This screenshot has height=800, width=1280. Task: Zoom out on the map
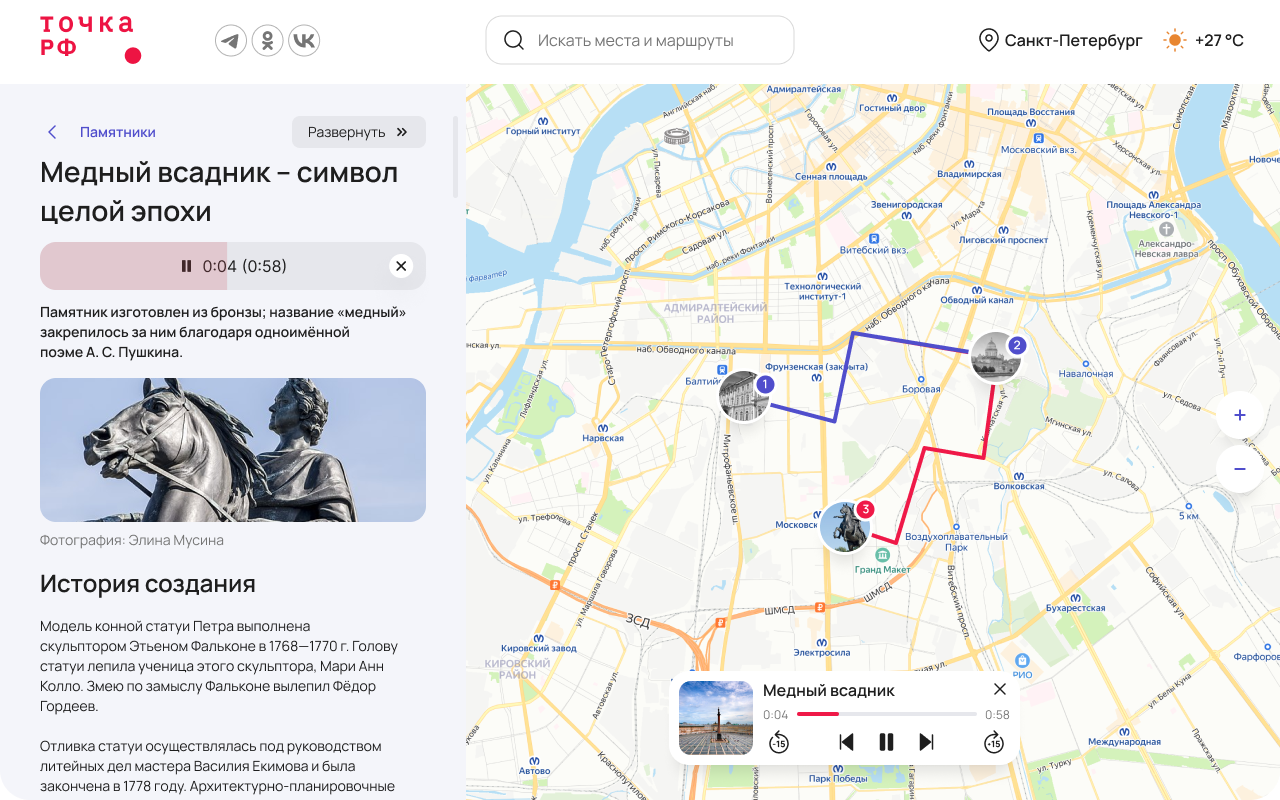(x=1240, y=469)
